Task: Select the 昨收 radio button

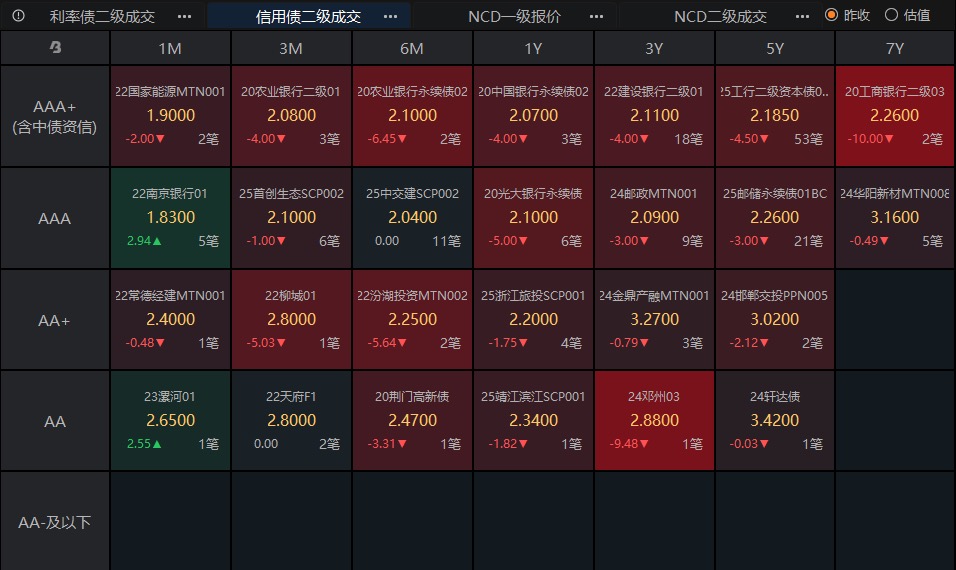Action: tap(831, 15)
